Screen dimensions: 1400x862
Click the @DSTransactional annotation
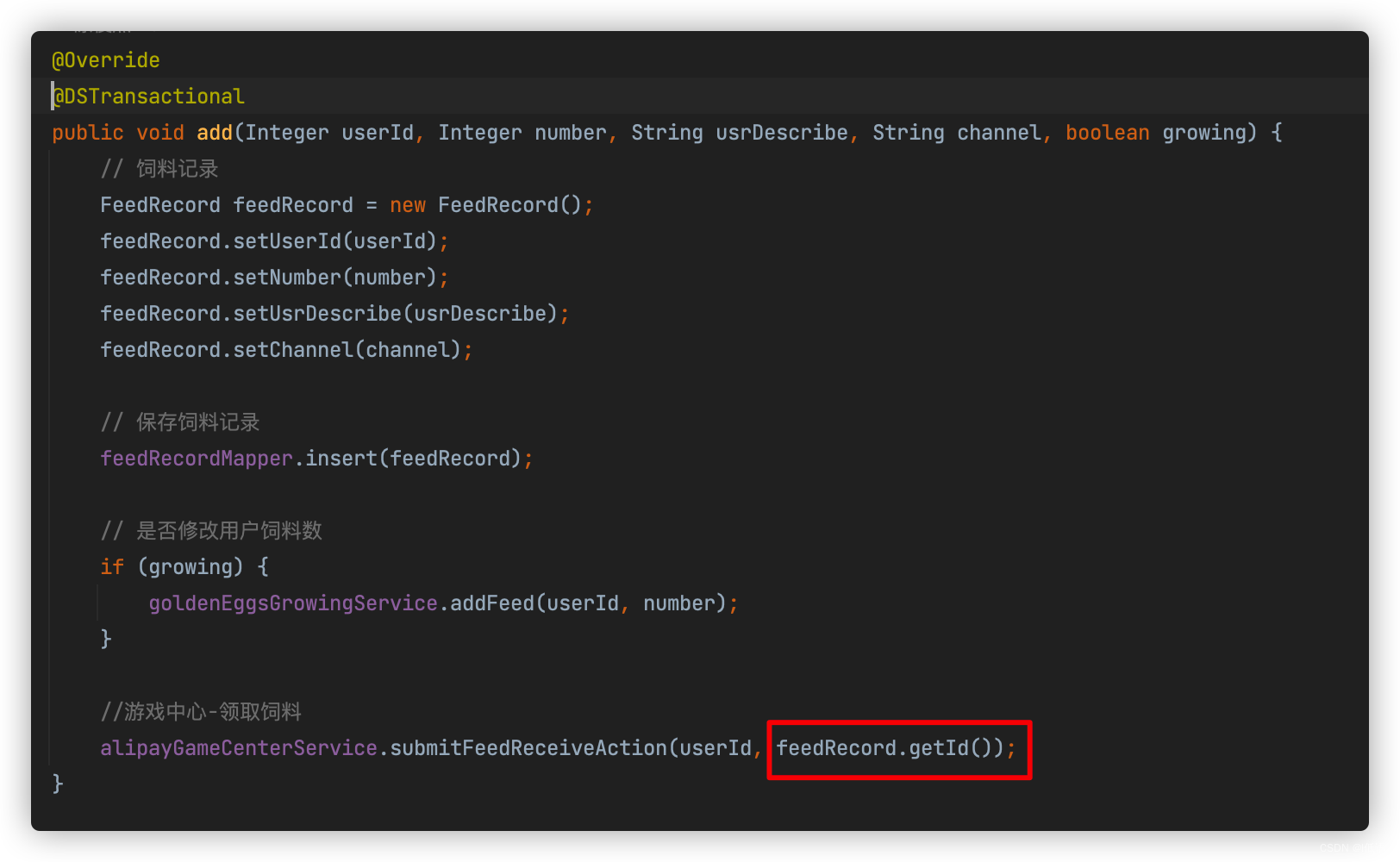[148, 97]
